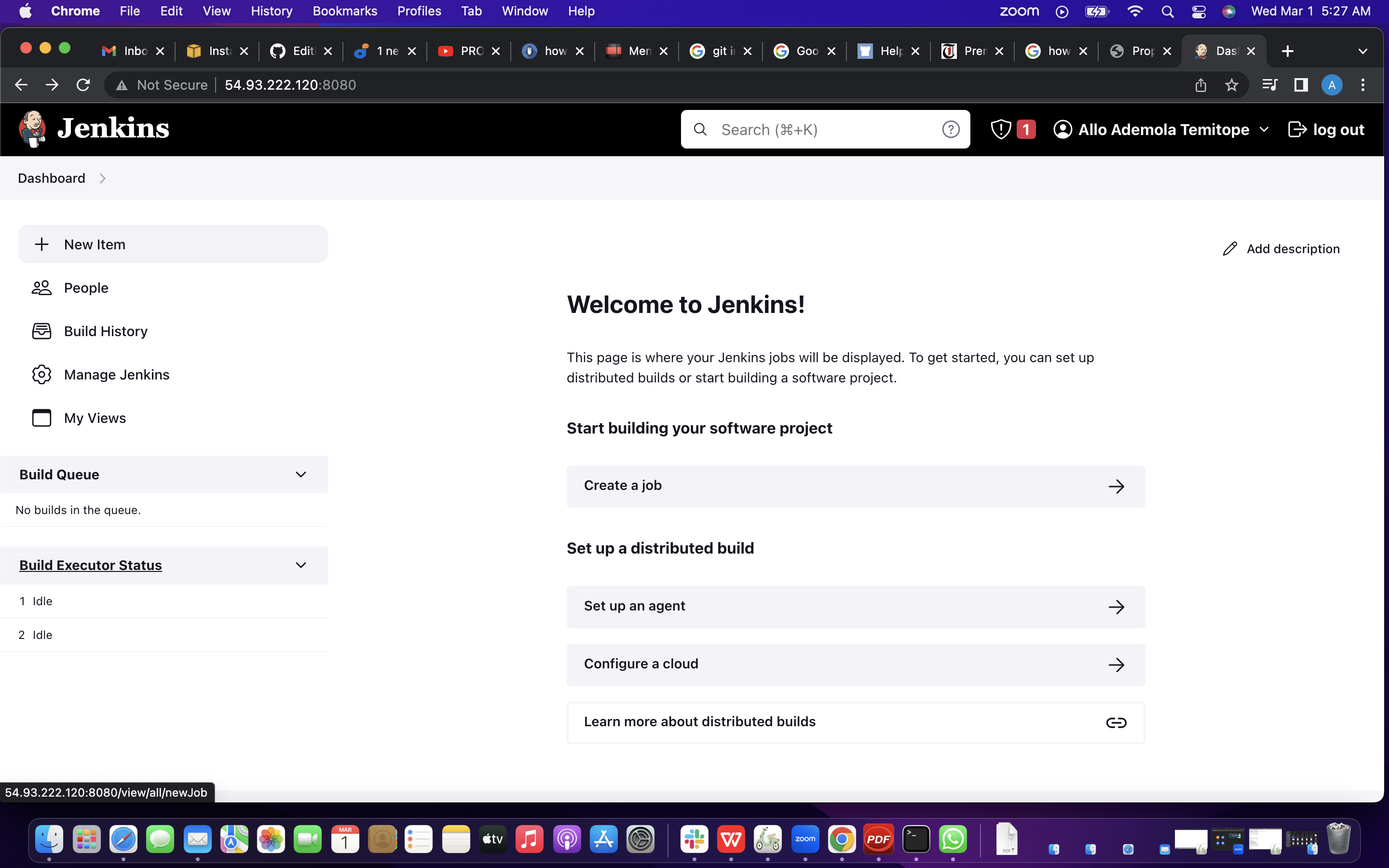Screen dimensions: 1389x868
Task: Click the security warning shield icon
Action: point(1000,129)
